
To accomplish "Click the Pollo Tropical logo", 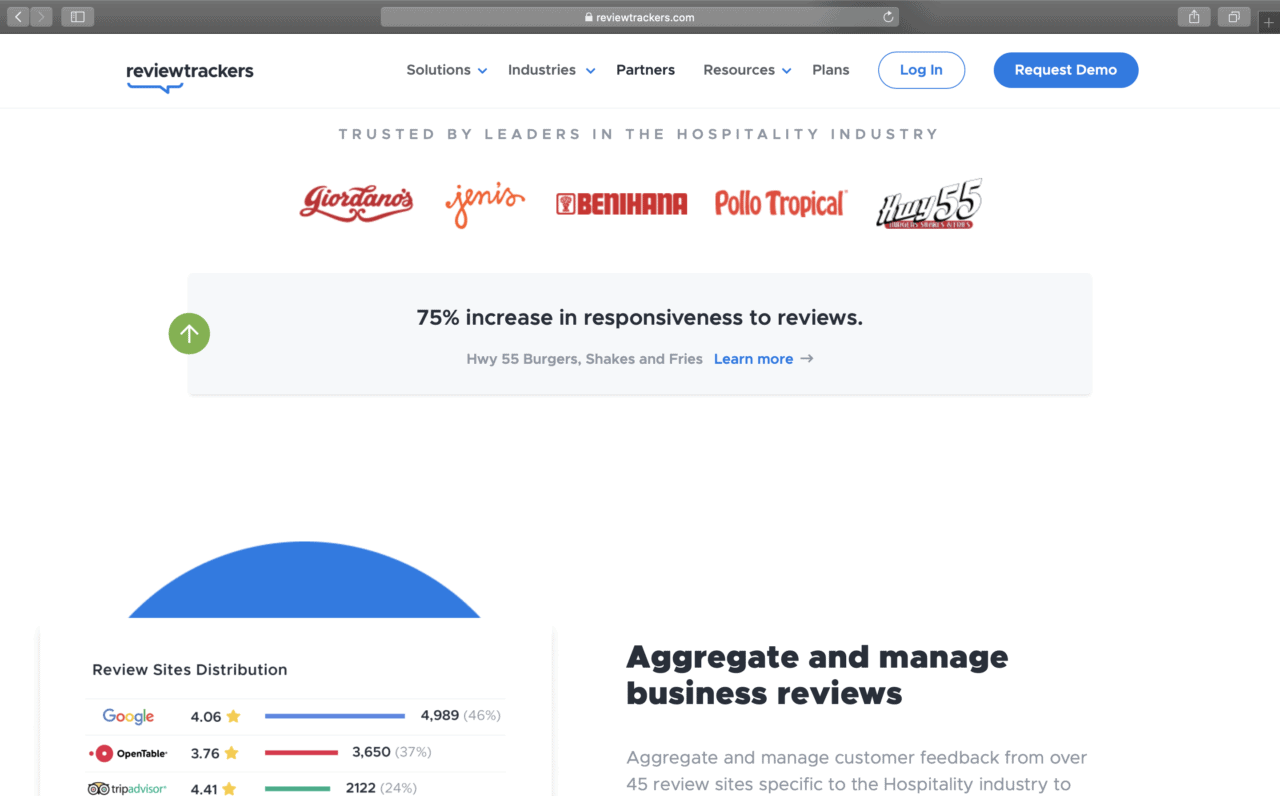I will [781, 203].
